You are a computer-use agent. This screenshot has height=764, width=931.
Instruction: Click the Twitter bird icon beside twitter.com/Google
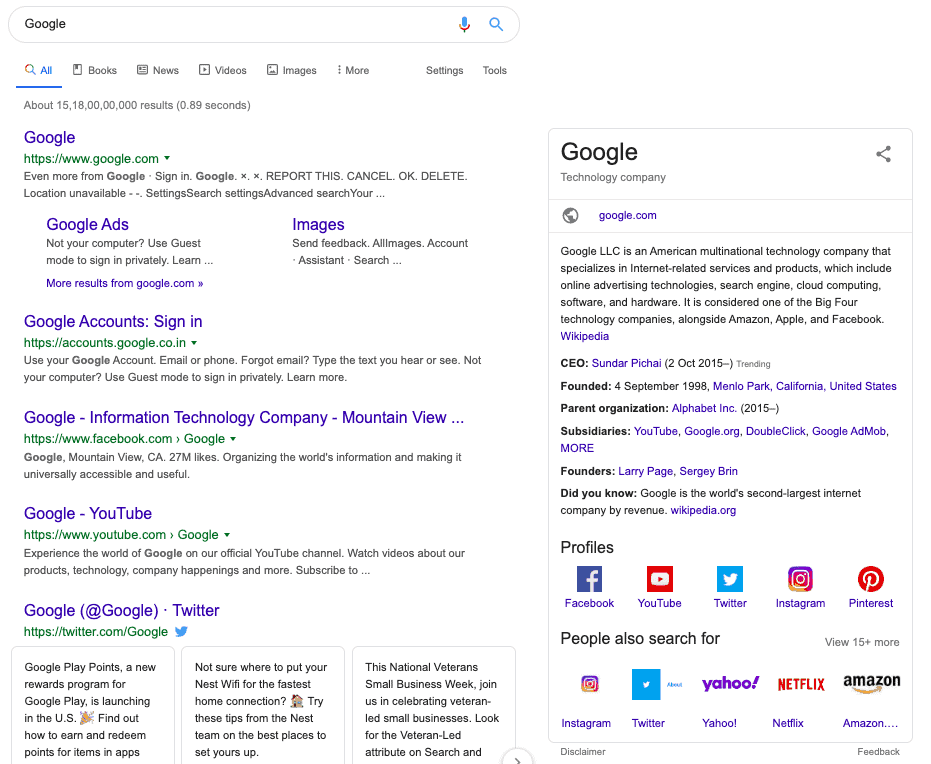(x=181, y=632)
